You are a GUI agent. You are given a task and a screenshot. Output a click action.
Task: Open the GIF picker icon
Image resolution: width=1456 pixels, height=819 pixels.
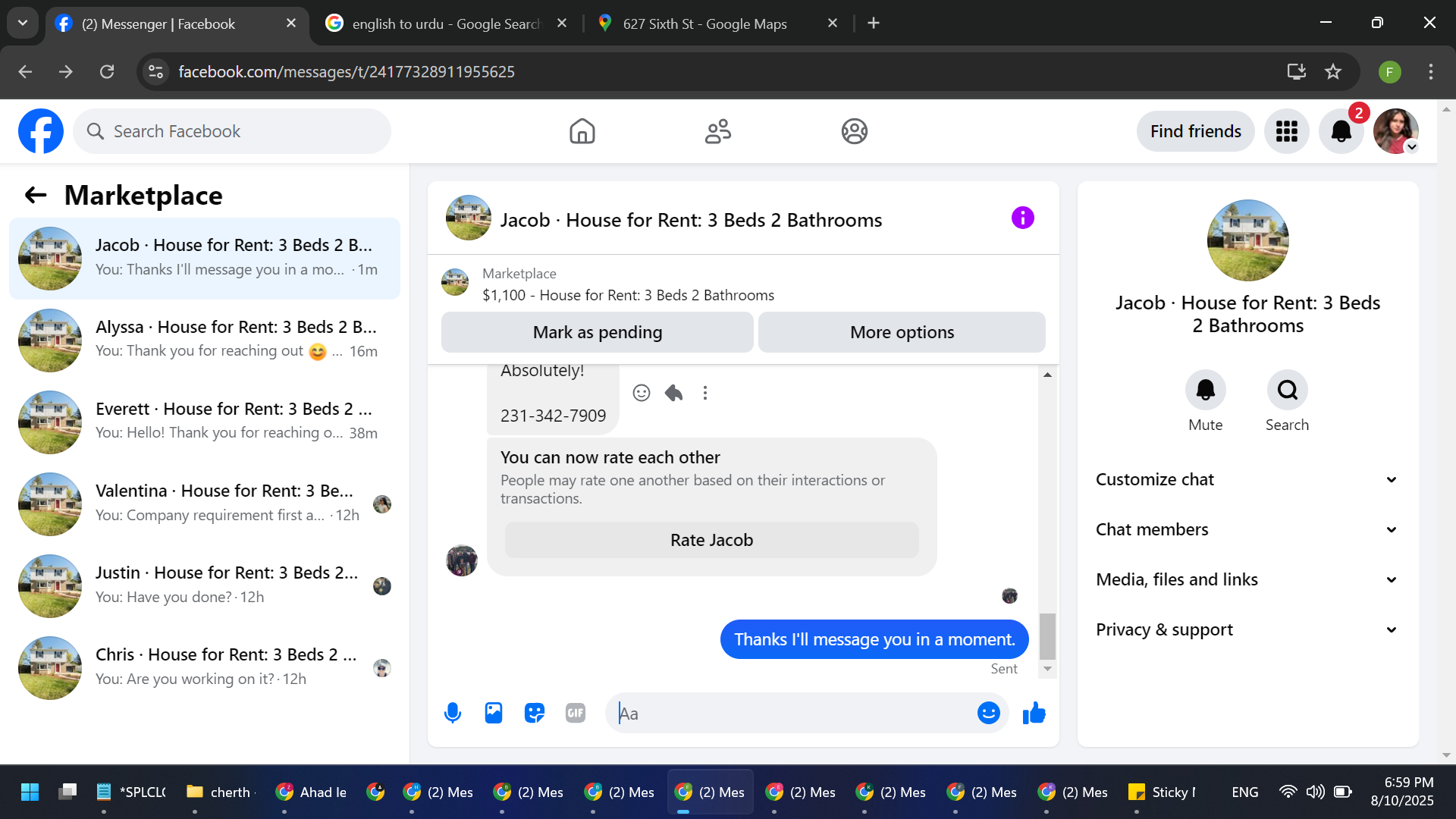[x=576, y=713]
